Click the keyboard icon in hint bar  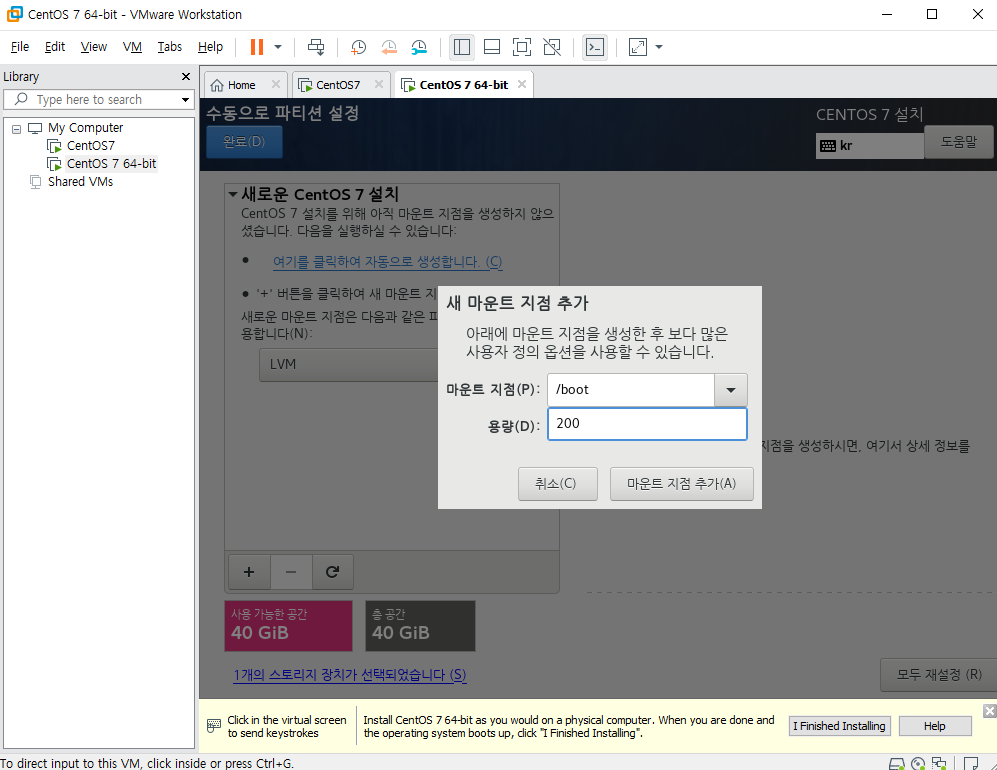pyautogui.click(x=214, y=725)
